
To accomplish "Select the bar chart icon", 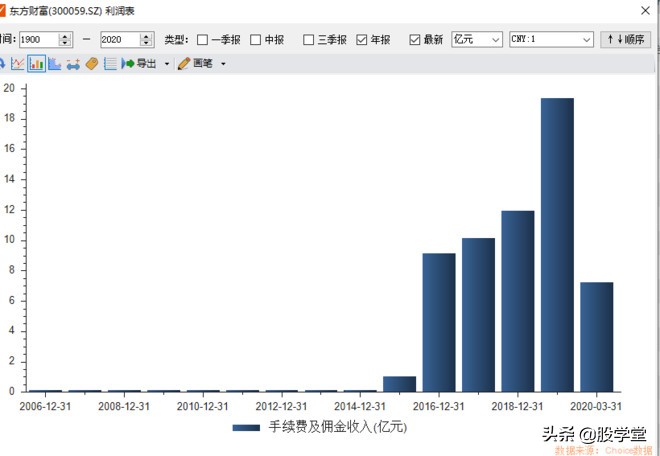I will [x=37, y=64].
